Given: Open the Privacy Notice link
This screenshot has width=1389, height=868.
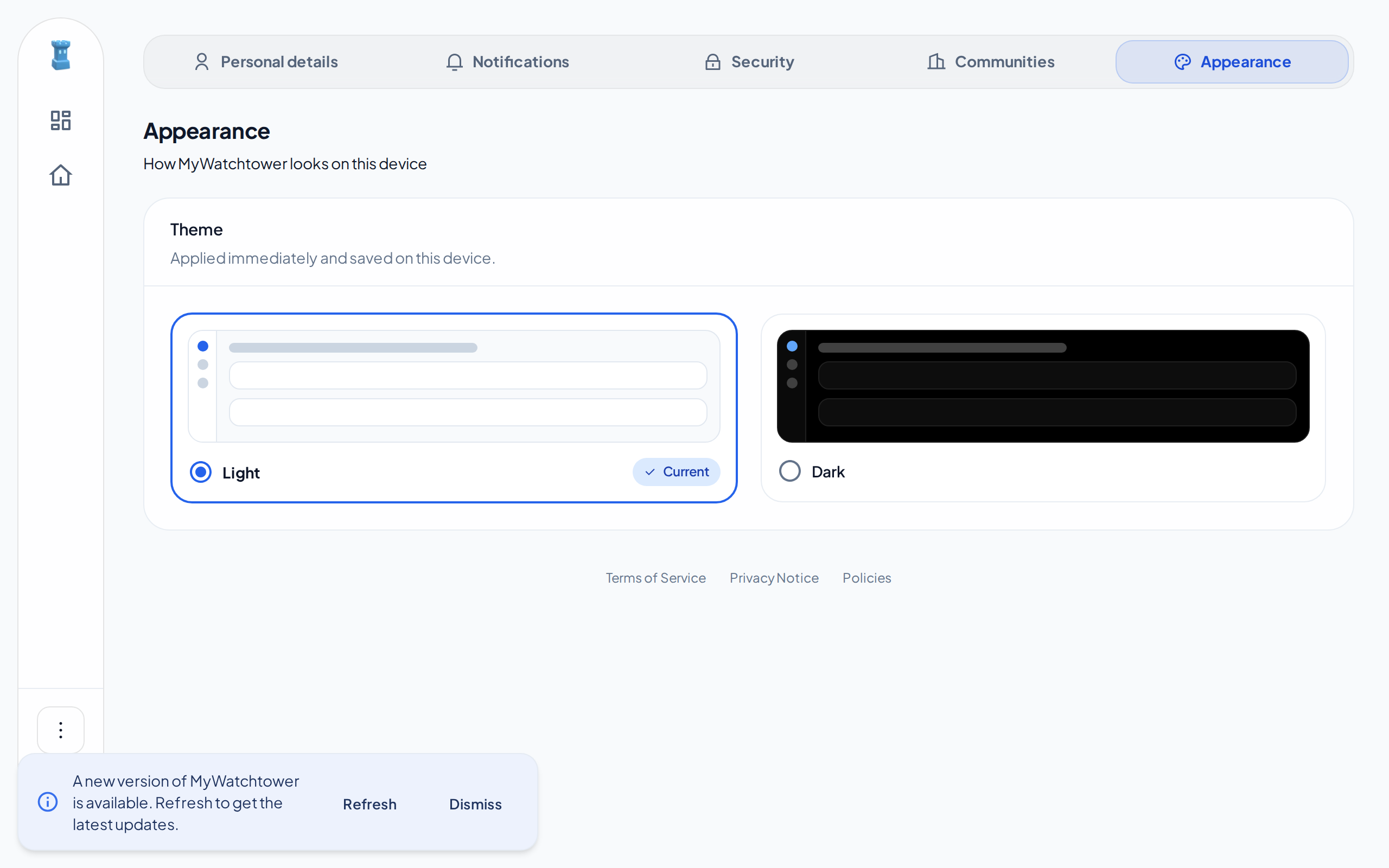Looking at the screenshot, I should pyautogui.click(x=774, y=578).
